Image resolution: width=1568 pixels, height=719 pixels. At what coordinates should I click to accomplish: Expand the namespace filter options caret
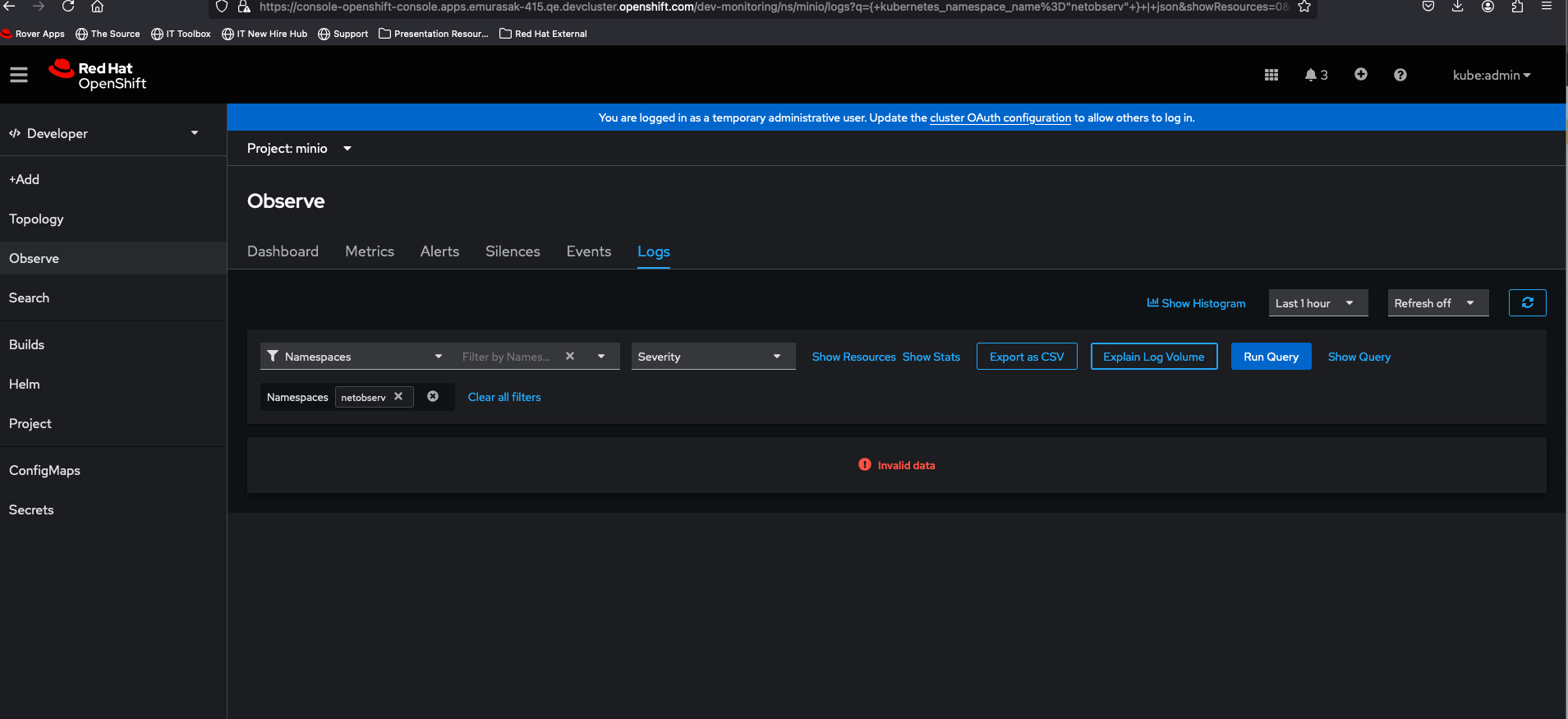[x=601, y=357]
